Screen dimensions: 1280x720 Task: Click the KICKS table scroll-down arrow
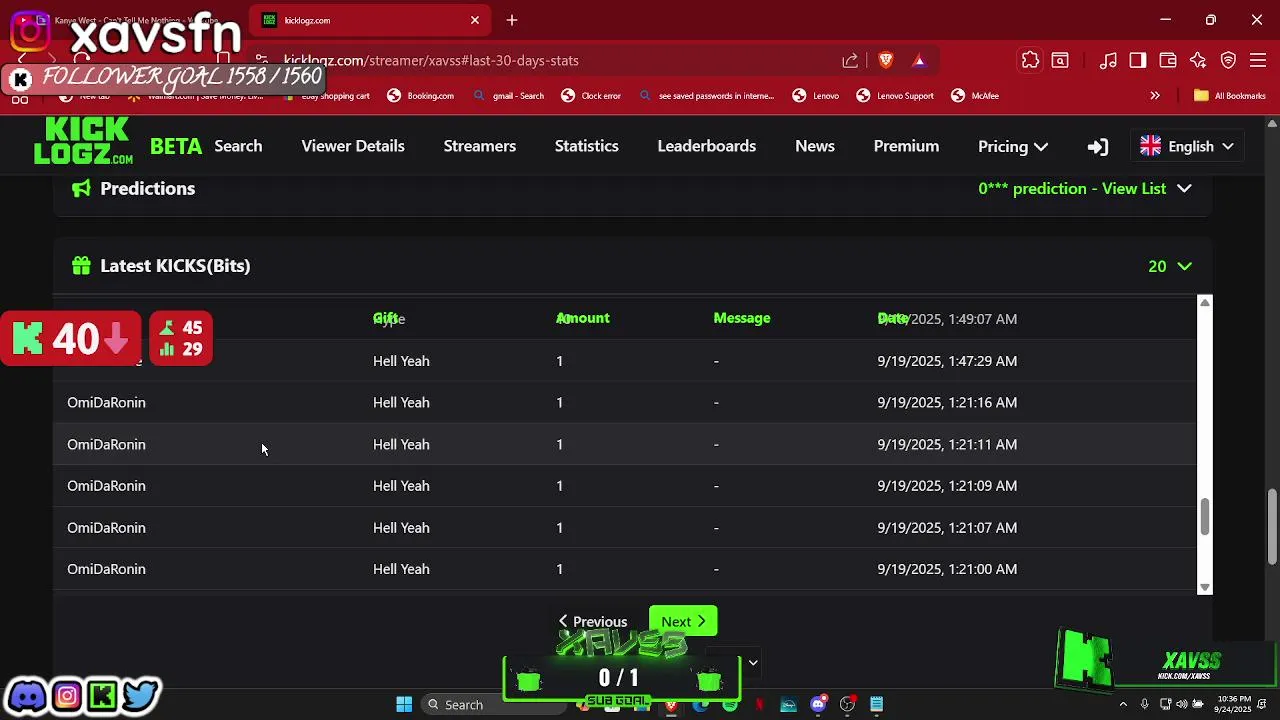[1205, 588]
